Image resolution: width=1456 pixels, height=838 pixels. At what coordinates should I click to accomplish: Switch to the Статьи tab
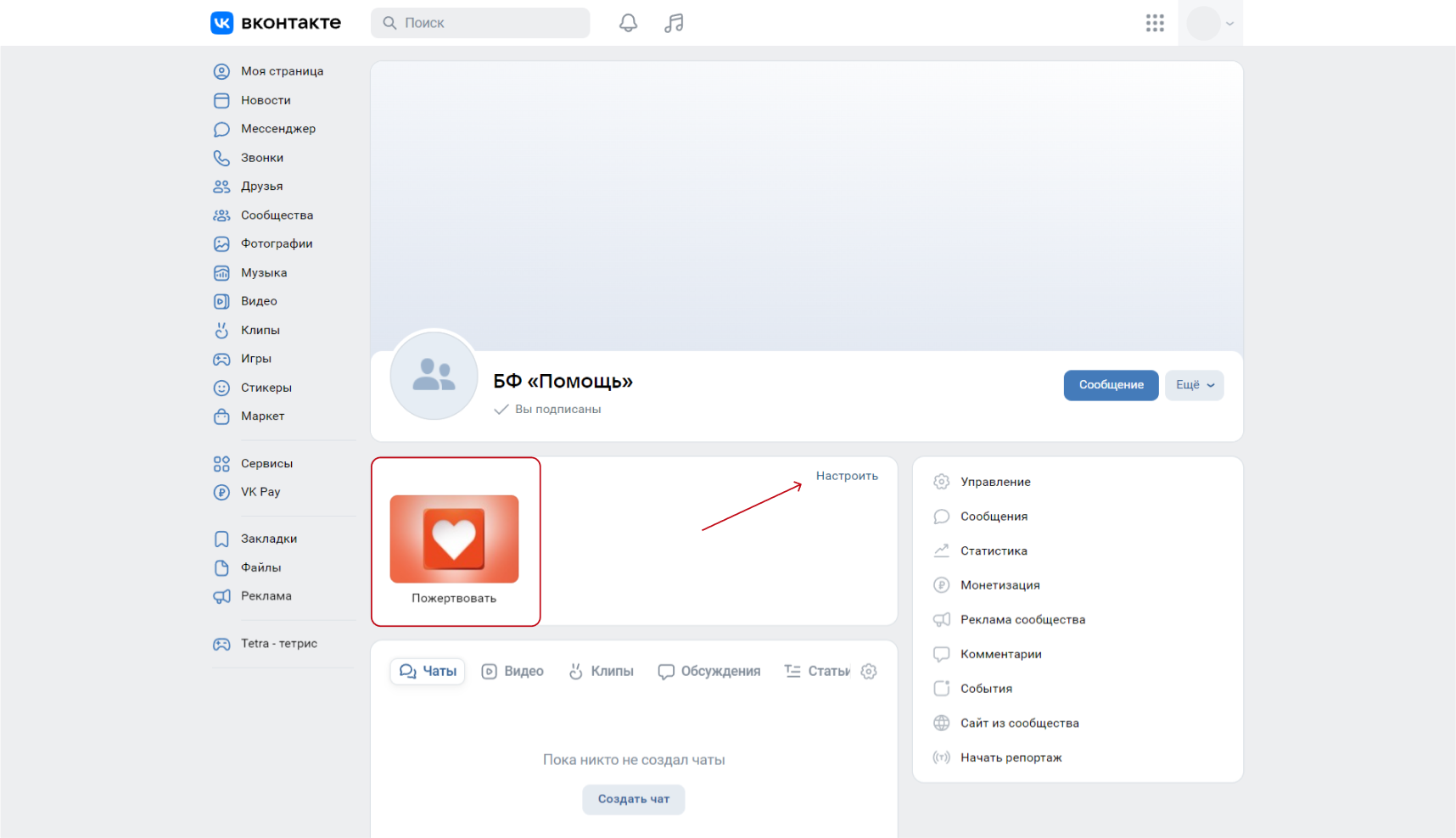click(817, 671)
